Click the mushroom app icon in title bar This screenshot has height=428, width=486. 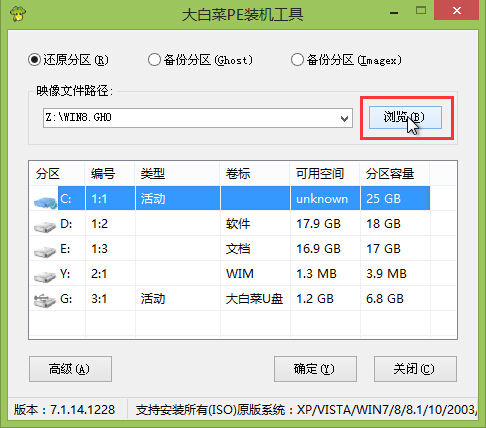tap(18, 13)
